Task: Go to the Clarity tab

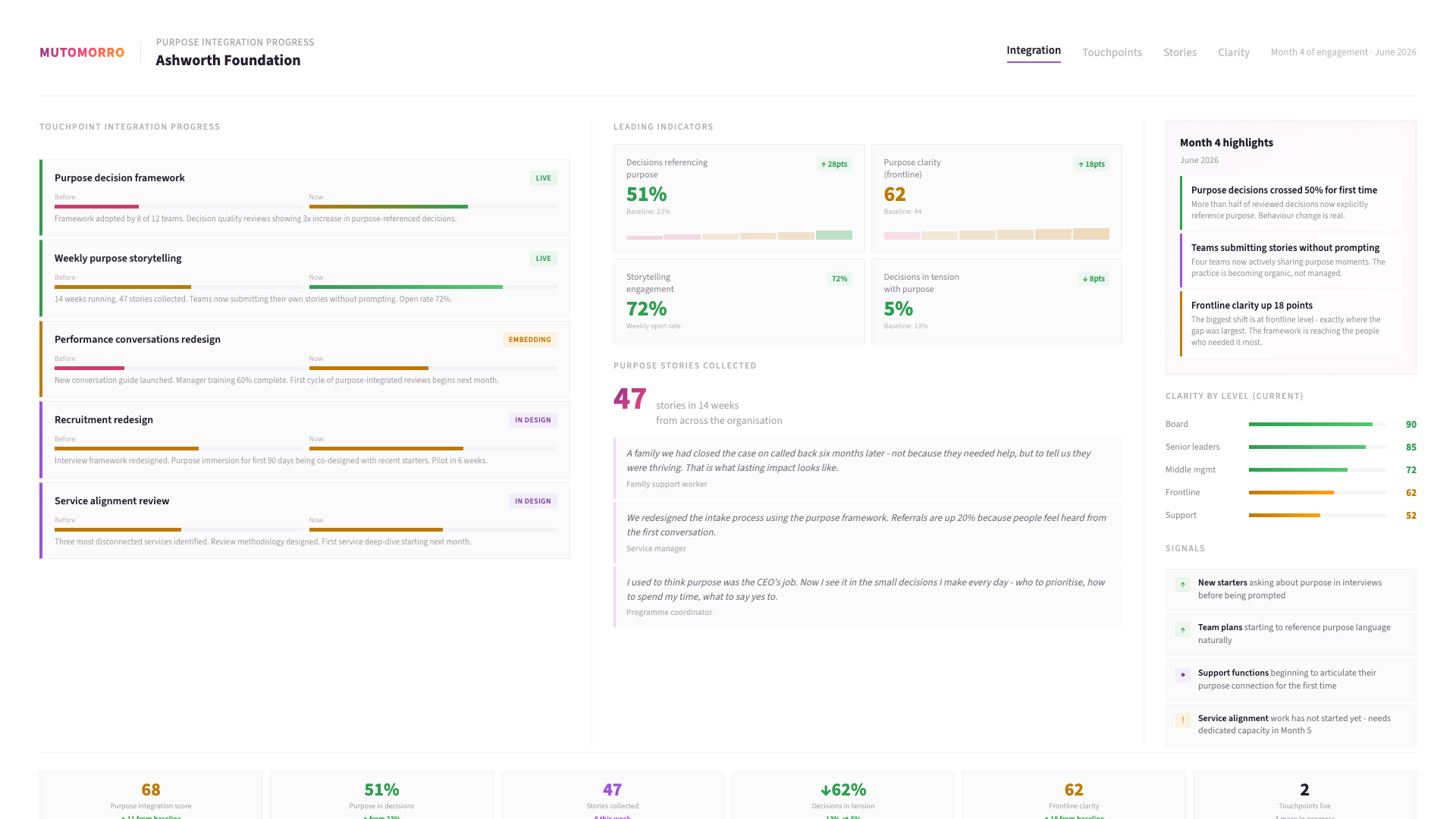Action: click(1233, 52)
